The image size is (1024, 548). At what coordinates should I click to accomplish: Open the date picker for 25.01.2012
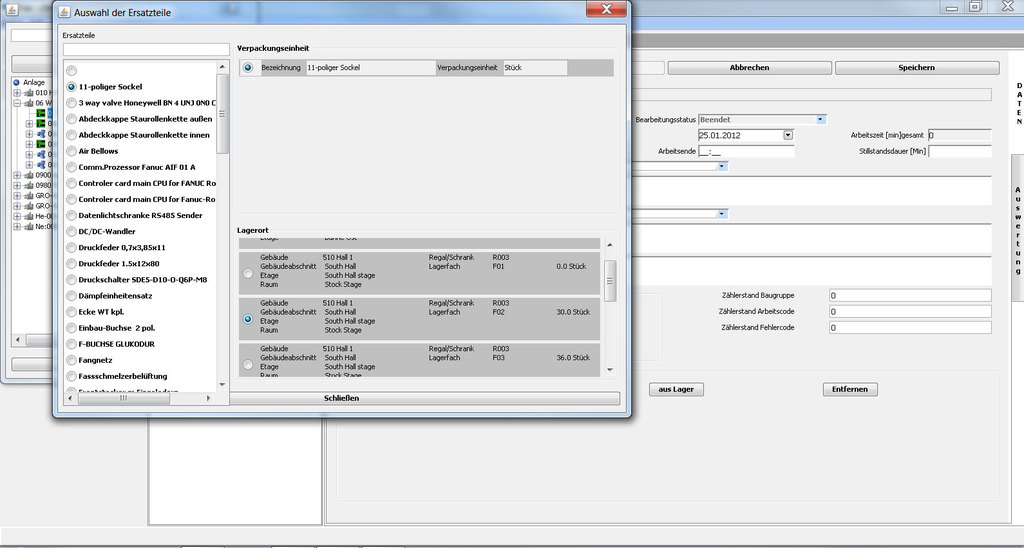[788, 135]
